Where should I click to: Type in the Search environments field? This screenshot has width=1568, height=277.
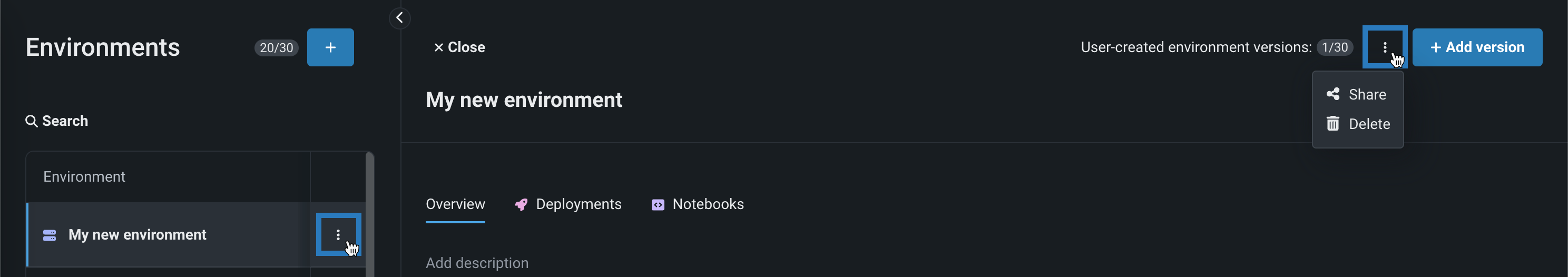65,121
